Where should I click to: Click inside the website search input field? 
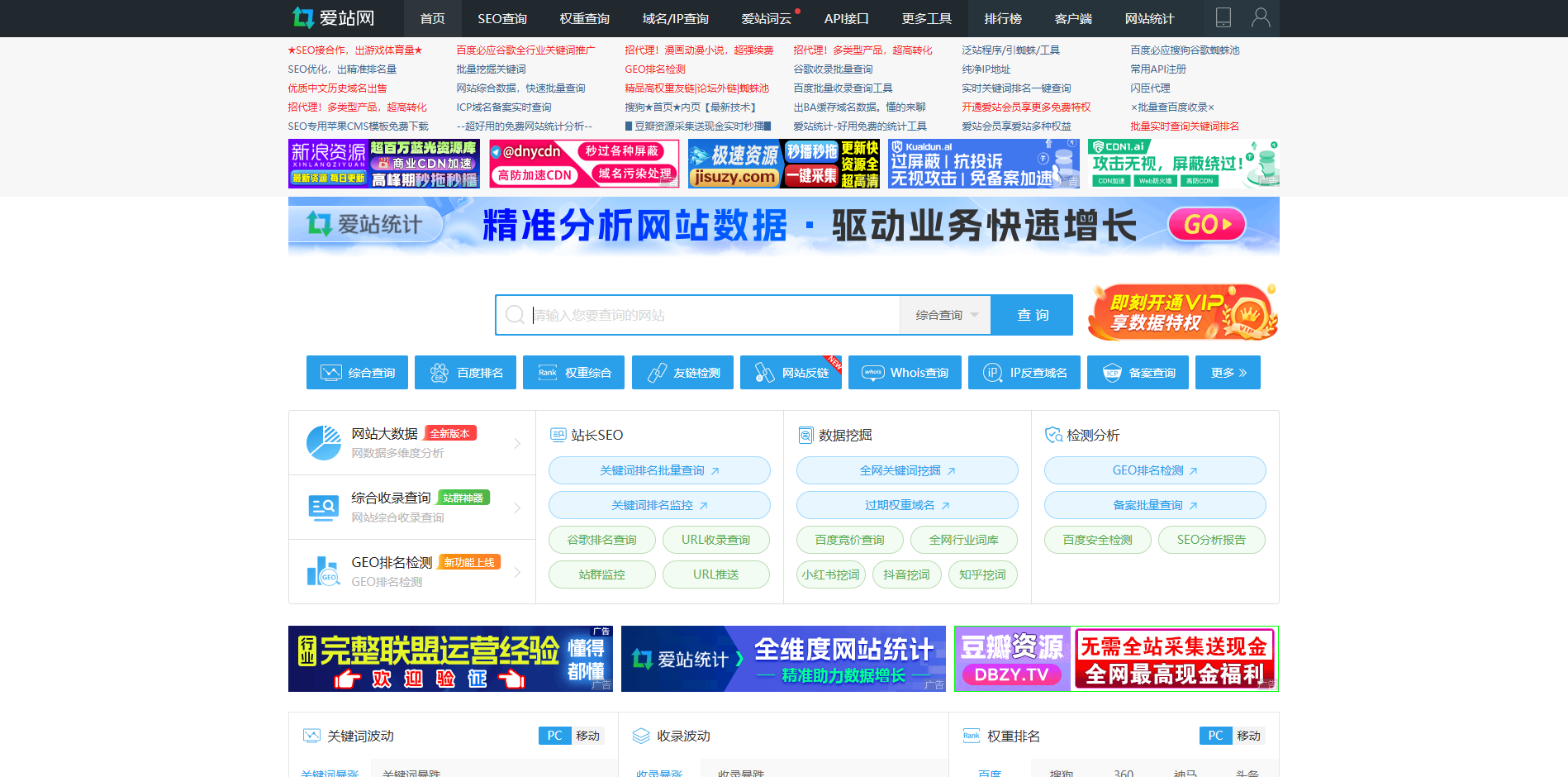pos(702,315)
